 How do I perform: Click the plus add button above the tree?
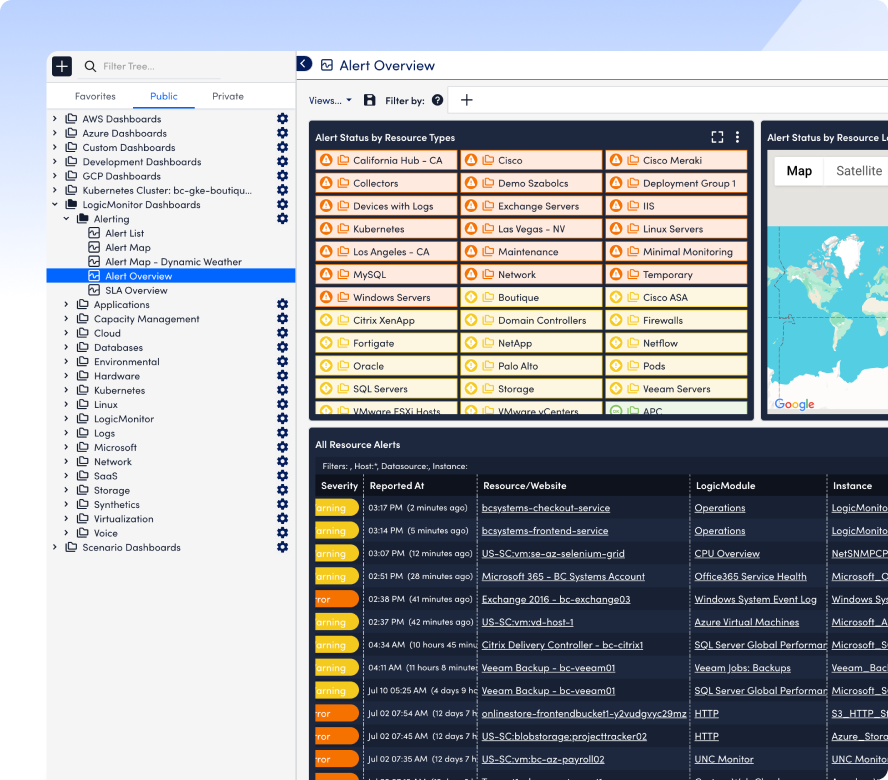pos(62,66)
